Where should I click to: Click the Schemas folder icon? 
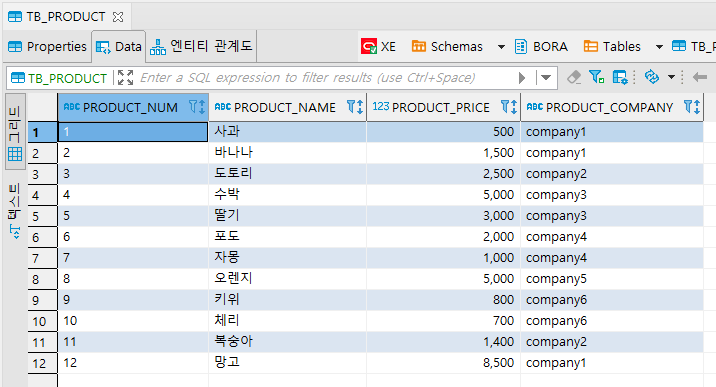pyautogui.click(x=419, y=47)
